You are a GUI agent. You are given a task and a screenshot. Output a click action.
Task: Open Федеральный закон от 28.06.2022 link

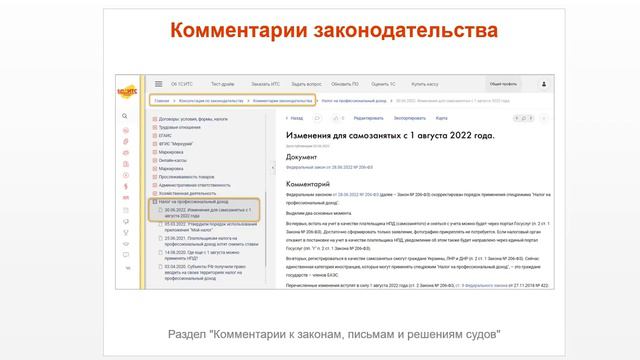pos(329,167)
